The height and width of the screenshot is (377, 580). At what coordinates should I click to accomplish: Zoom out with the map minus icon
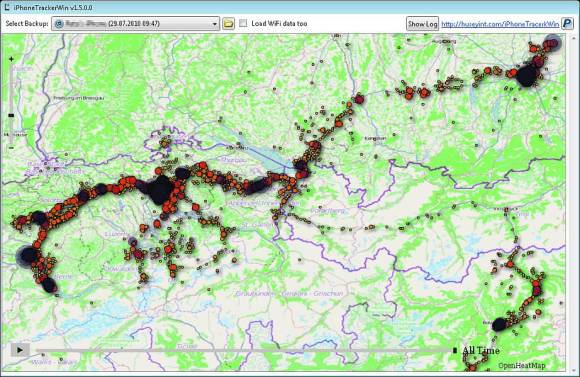pyautogui.click(x=11, y=148)
